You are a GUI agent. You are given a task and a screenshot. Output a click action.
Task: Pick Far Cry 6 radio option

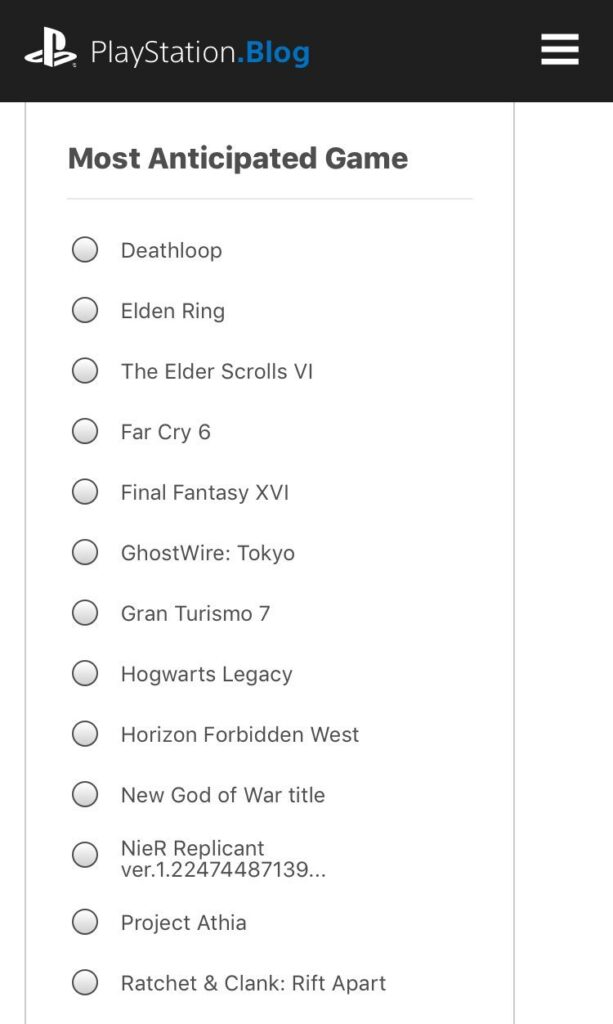[x=85, y=431]
